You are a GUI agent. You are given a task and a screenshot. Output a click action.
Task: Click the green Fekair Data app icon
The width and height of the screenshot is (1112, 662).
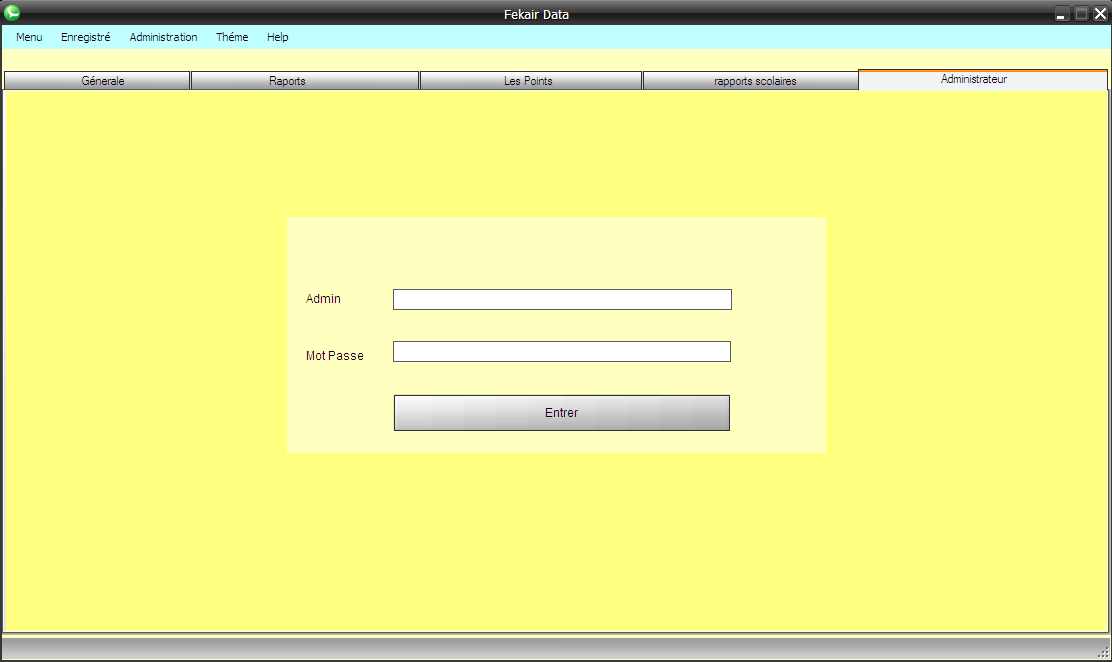(x=12, y=12)
